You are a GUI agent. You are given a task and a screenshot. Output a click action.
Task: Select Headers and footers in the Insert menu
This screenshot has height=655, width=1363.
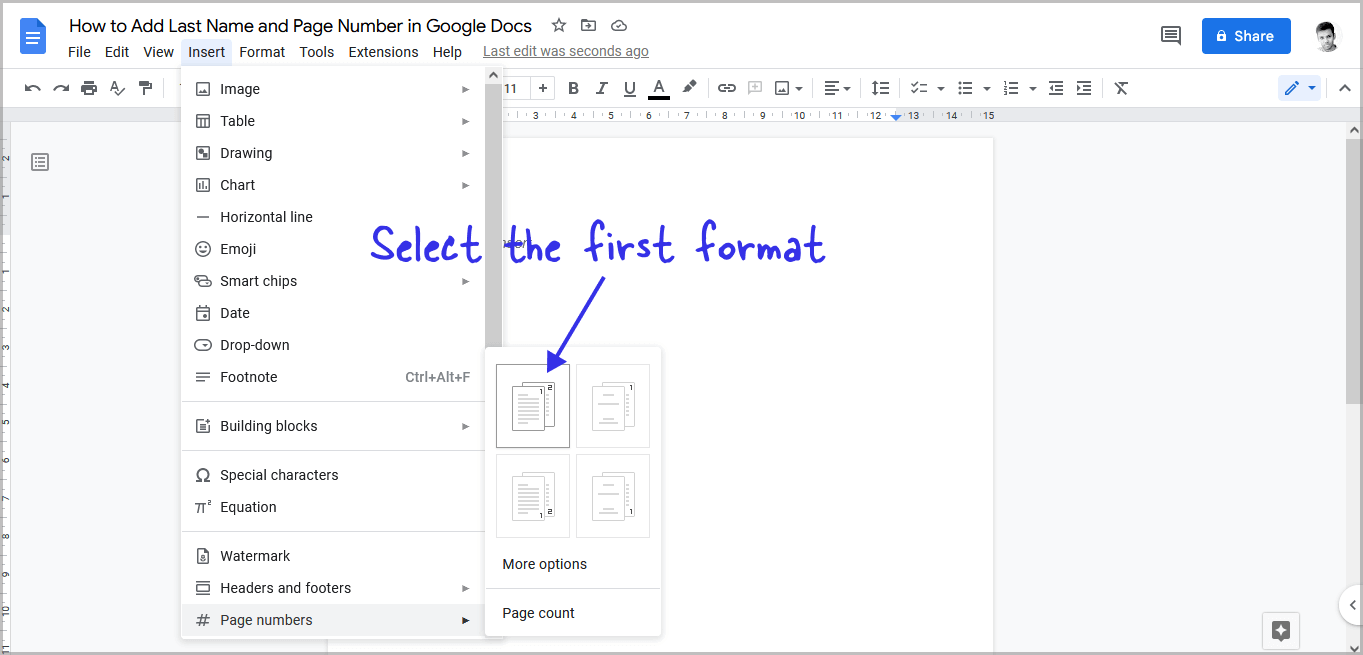[x=285, y=588]
